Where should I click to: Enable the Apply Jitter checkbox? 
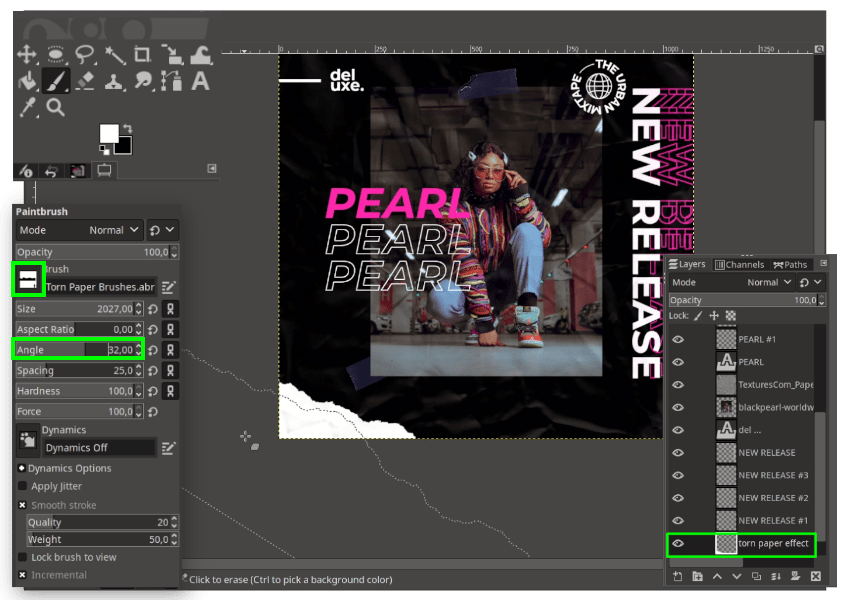click(22, 486)
